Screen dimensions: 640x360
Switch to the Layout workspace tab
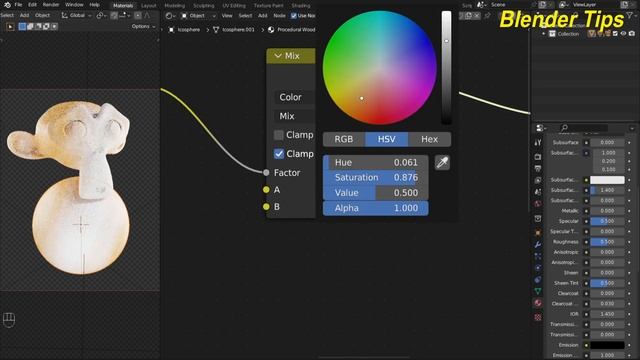[x=149, y=6]
